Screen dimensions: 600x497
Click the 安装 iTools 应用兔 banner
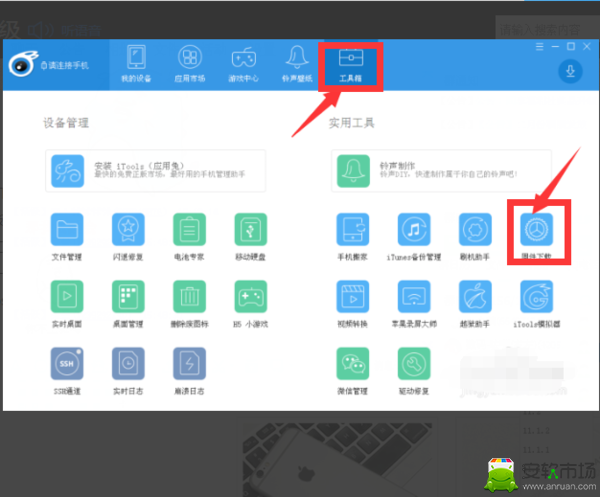coord(155,171)
